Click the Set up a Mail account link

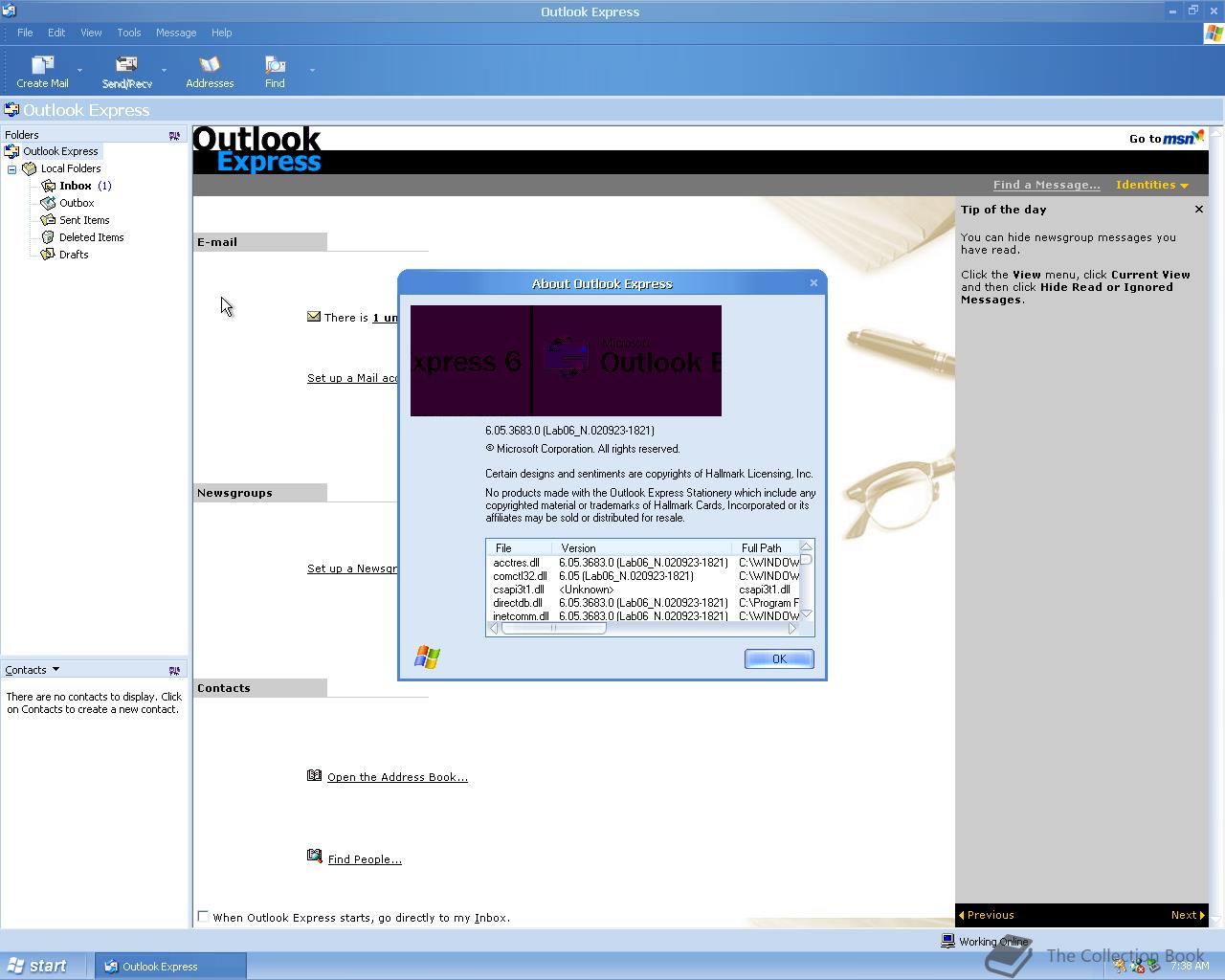click(352, 378)
